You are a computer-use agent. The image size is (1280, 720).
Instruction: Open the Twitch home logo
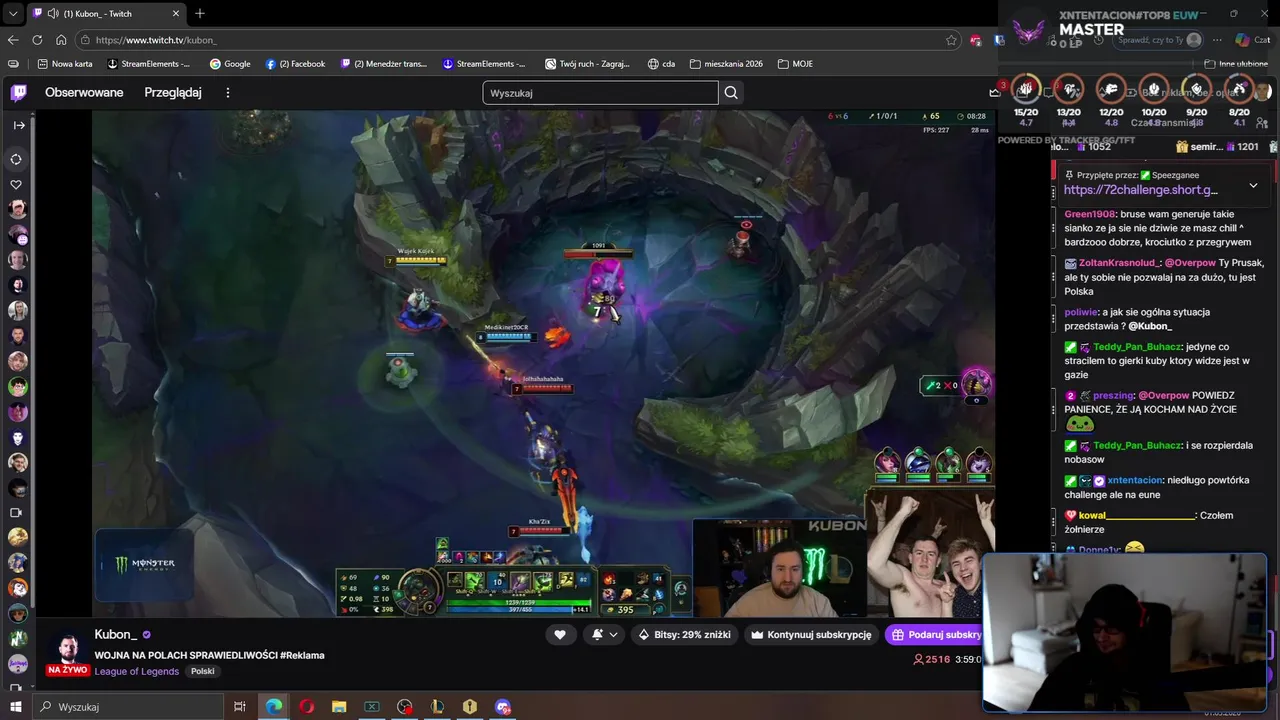click(x=18, y=93)
